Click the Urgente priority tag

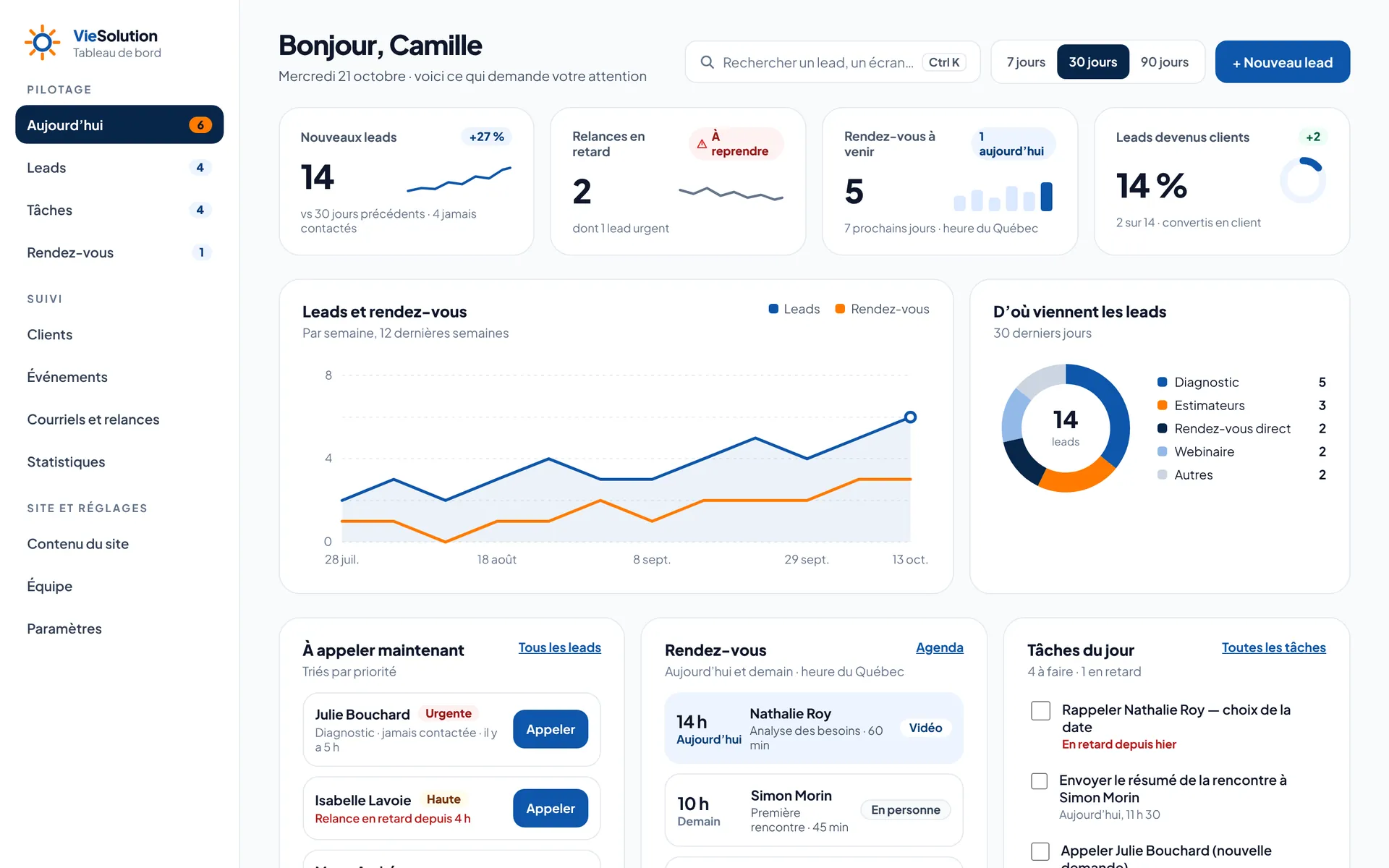(448, 713)
